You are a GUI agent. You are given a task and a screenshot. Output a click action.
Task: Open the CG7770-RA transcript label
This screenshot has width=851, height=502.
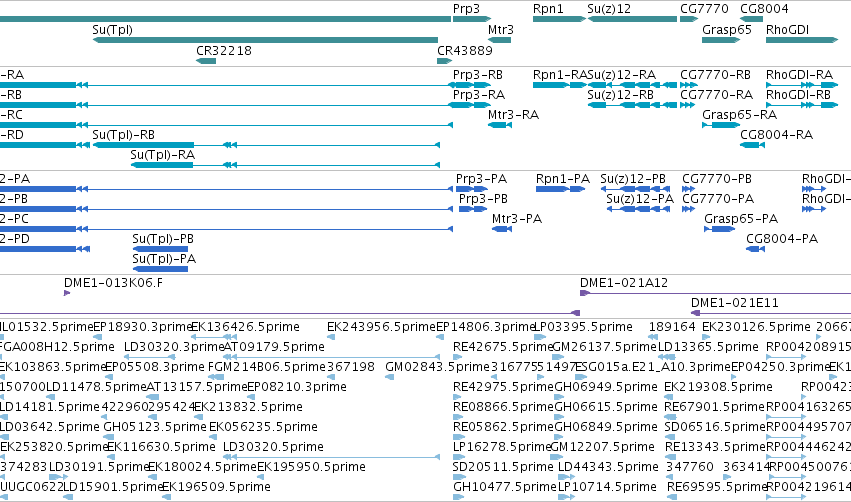(716, 95)
